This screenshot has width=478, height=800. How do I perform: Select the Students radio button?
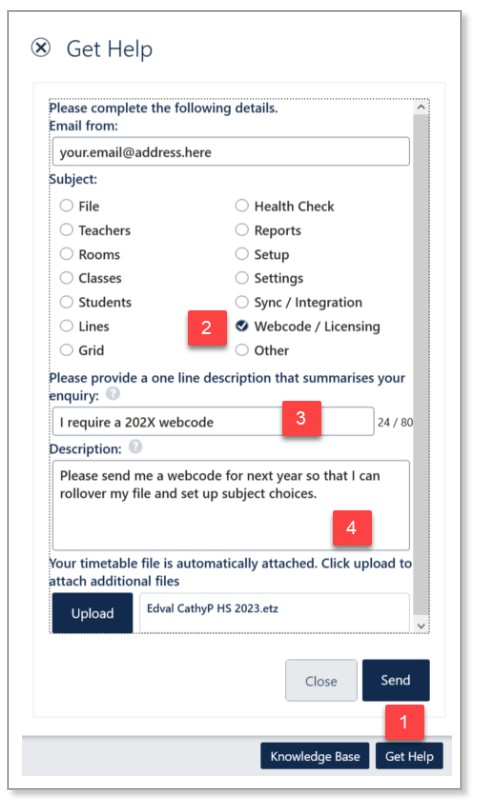(66, 302)
